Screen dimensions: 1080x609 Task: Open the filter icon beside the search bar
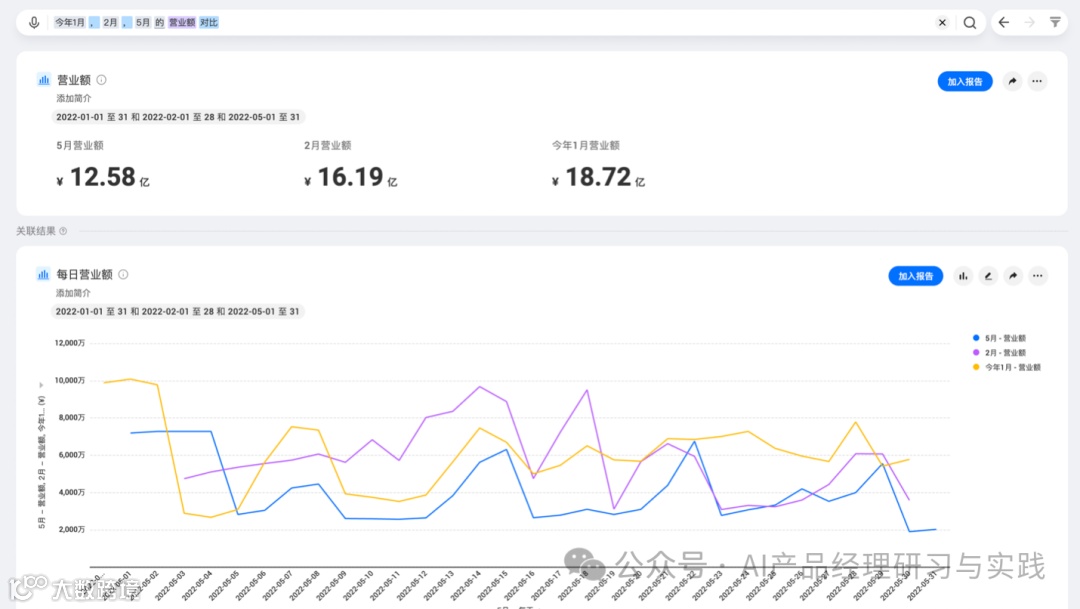[x=1055, y=23]
